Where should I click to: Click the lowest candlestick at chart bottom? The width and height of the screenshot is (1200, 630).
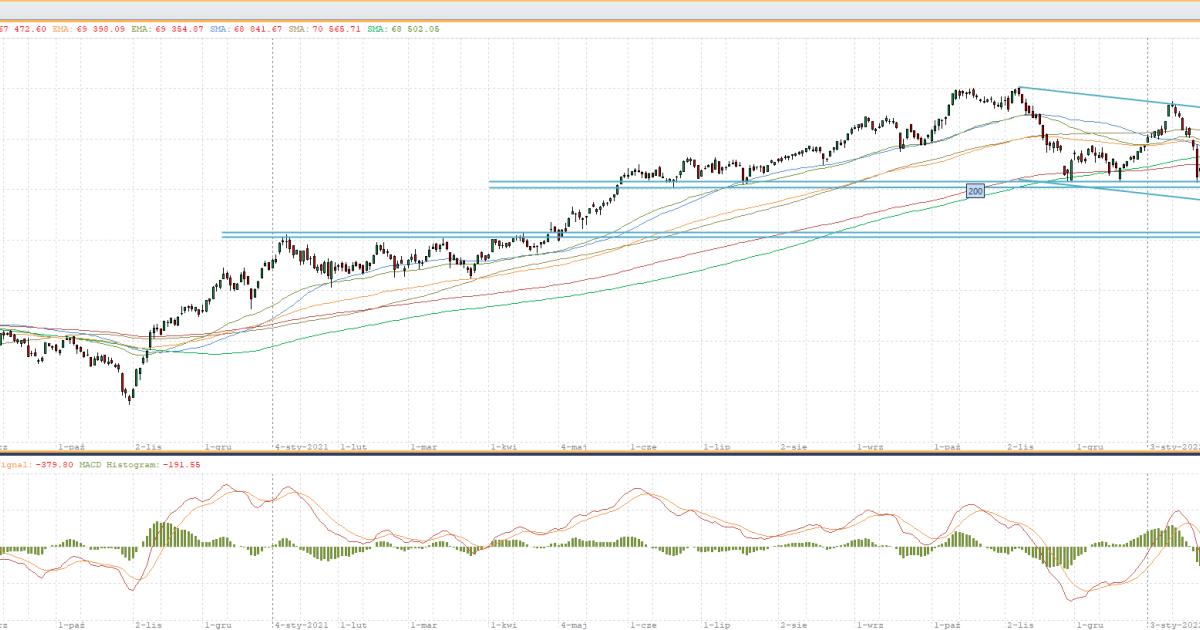point(129,396)
